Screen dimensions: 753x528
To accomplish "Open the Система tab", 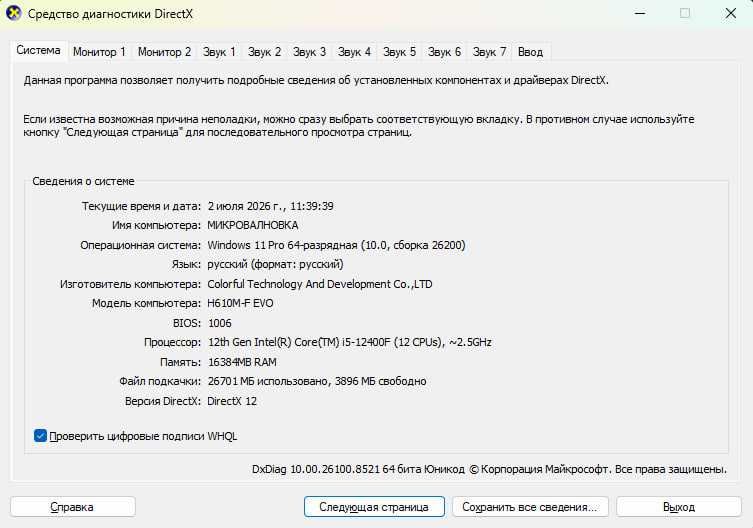I will coord(38,50).
